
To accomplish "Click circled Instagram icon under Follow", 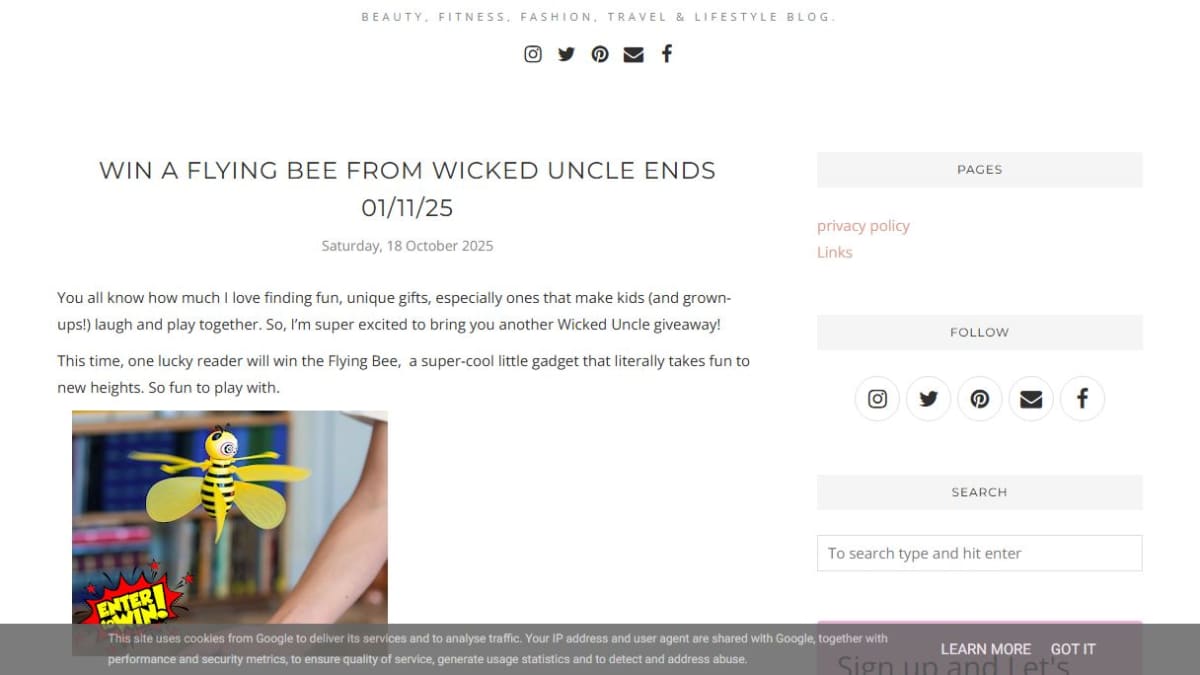I will [877, 399].
